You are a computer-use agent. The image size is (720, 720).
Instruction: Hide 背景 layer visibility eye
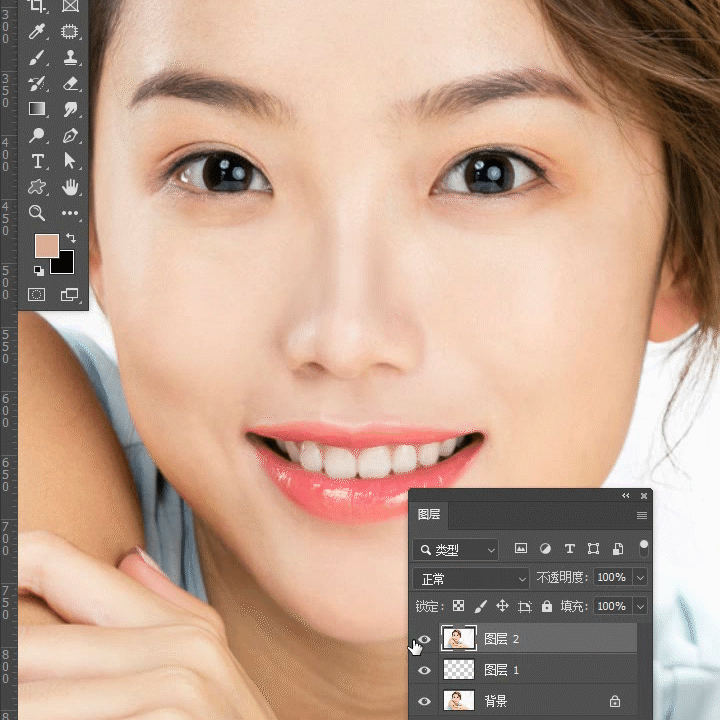[x=425, y=701]
